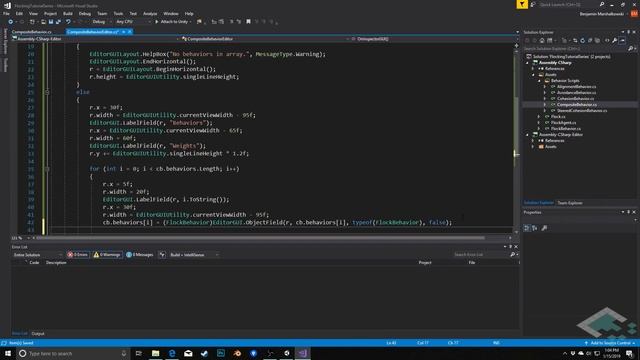Open the File menu
This screenshot has height=360, width=640.
(x=6, y=13)
